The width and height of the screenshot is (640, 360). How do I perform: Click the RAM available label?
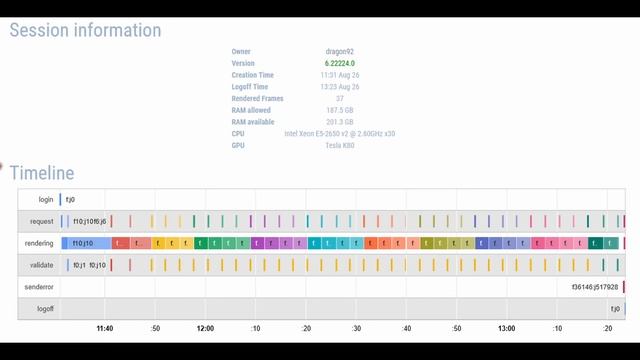point(253,122)
